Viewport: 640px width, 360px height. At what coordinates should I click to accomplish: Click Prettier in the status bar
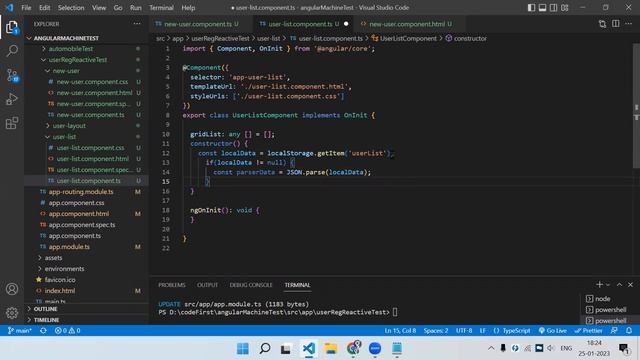click(x=588, y=331)
